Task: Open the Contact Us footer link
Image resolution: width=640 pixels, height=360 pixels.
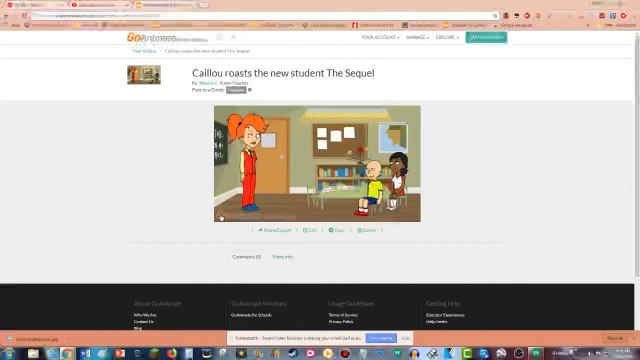Action: (x=144, y=322)
